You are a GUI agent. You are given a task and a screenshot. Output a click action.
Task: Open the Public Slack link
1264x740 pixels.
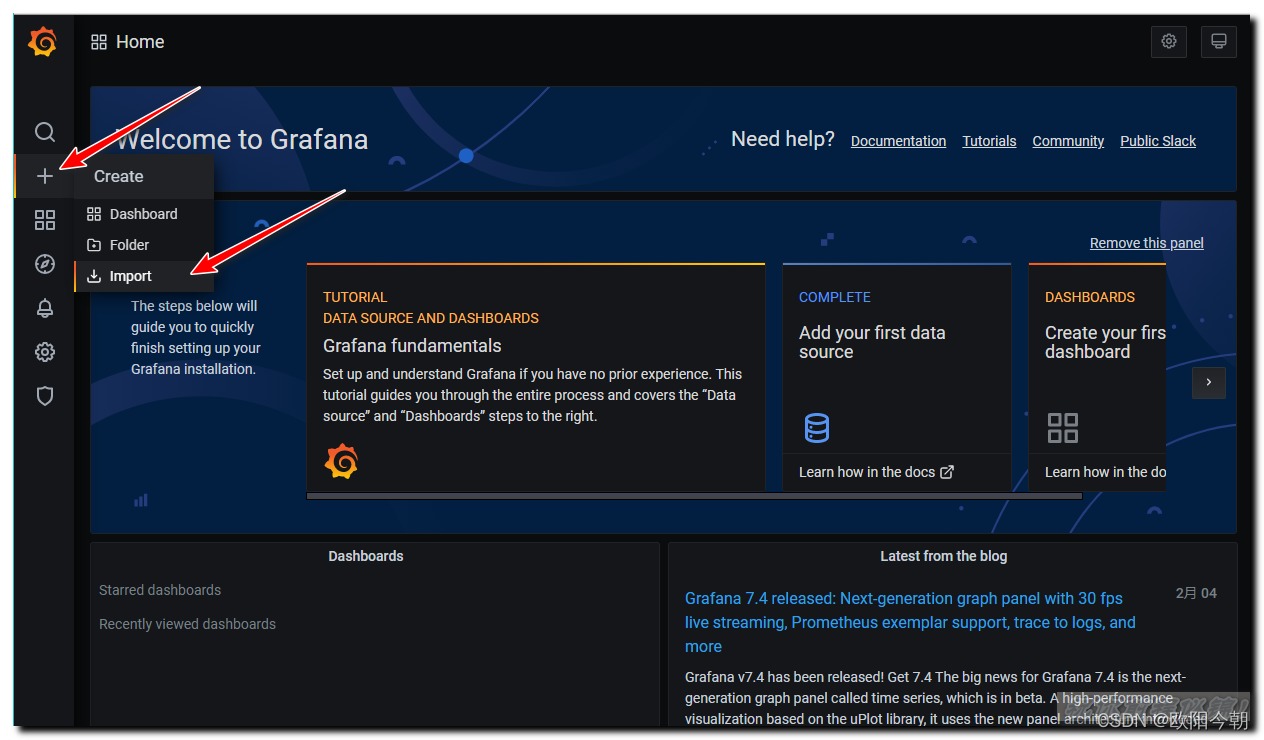tap(1158, 141)
